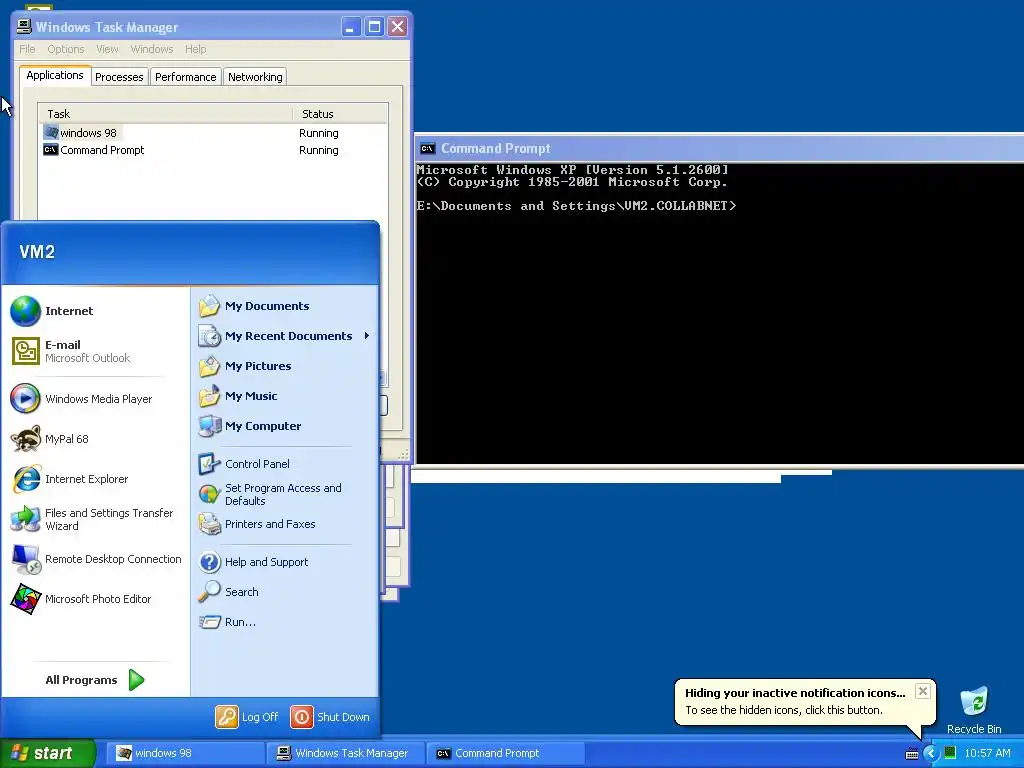Open Recycle Bin on desktop
The width and height of the screenshot is (1024, 768).
(974, 709)
